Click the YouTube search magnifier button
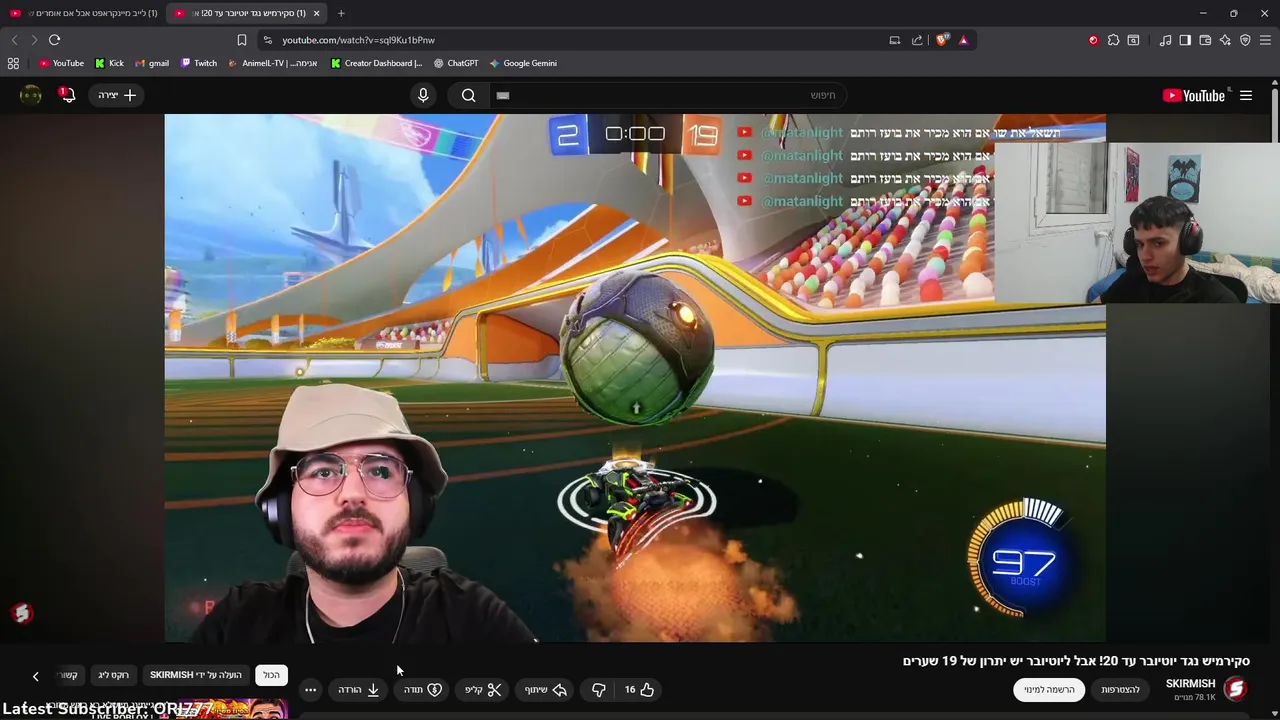Screen dimensions: 1280x720 click(468, 95)
